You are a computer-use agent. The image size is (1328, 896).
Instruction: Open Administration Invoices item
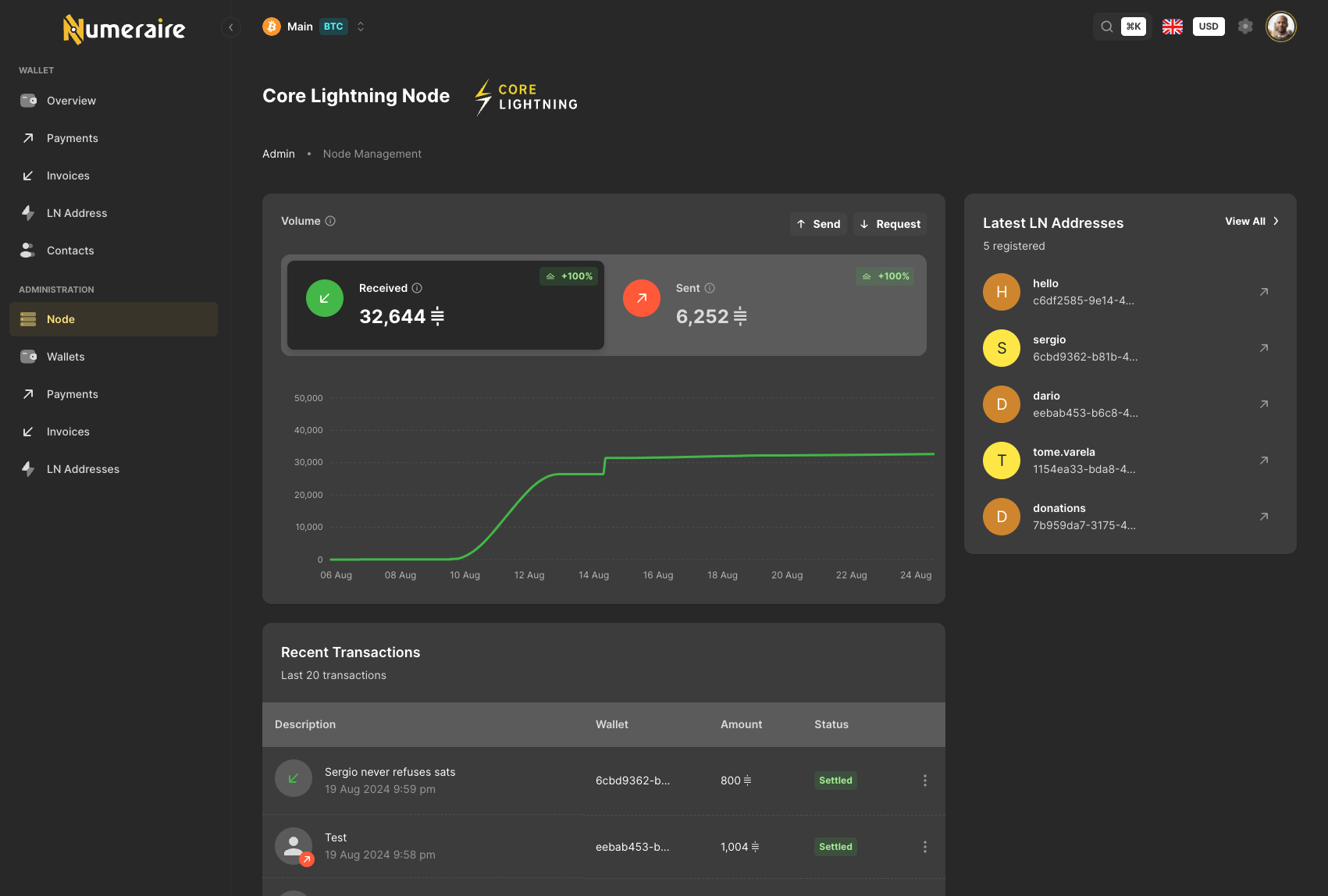pos(114,432)
